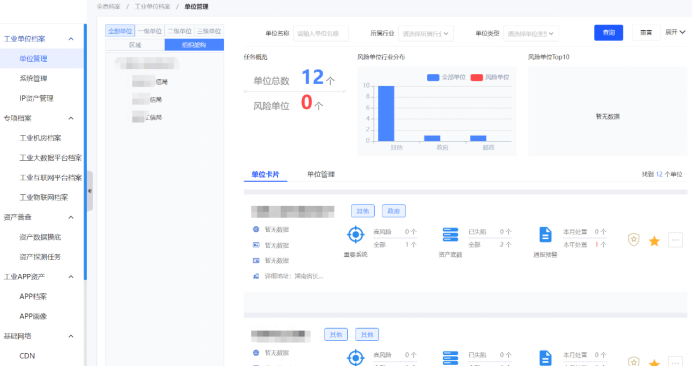Open the 单位类型 dropdown
Image resolution: width=692 pixels, height=366 pixels.
pos(531,34)
